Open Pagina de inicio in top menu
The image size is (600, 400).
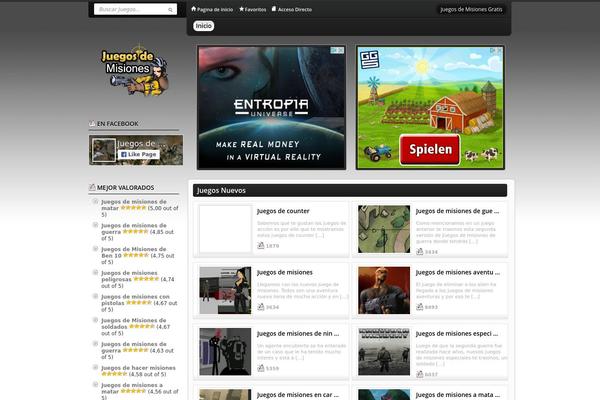pyautogui.click(x=215, y=9)
